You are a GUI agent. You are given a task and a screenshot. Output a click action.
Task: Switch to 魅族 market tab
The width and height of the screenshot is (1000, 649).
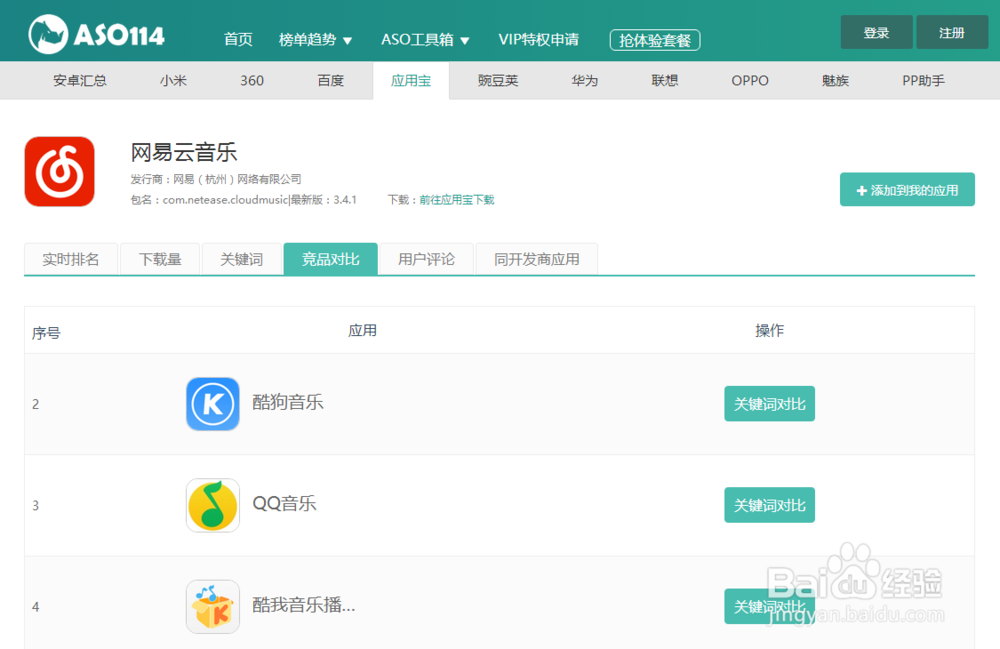pyautogui.click(x=835, y=80)
